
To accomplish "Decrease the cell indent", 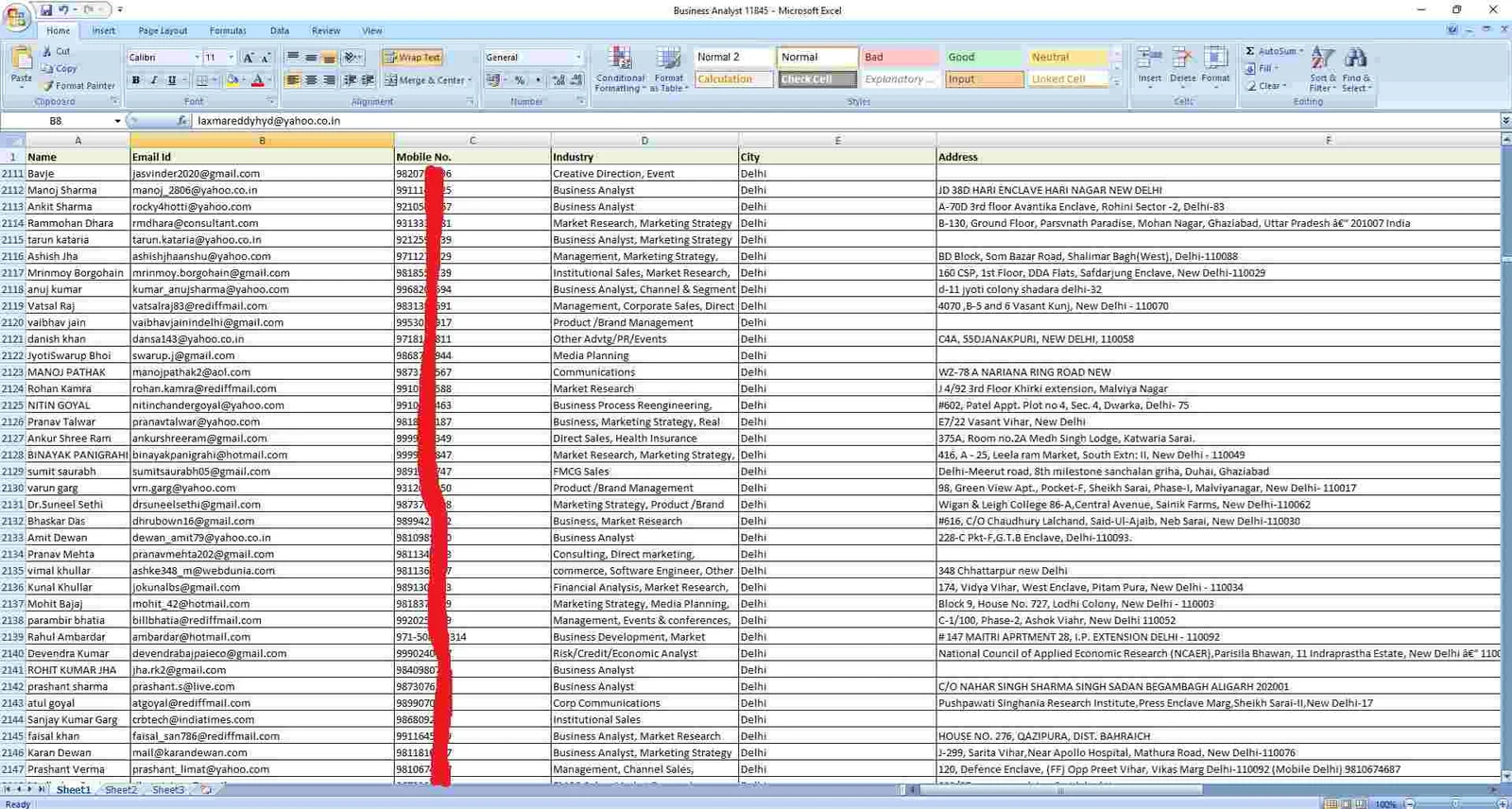I will [x=350, y=80].
